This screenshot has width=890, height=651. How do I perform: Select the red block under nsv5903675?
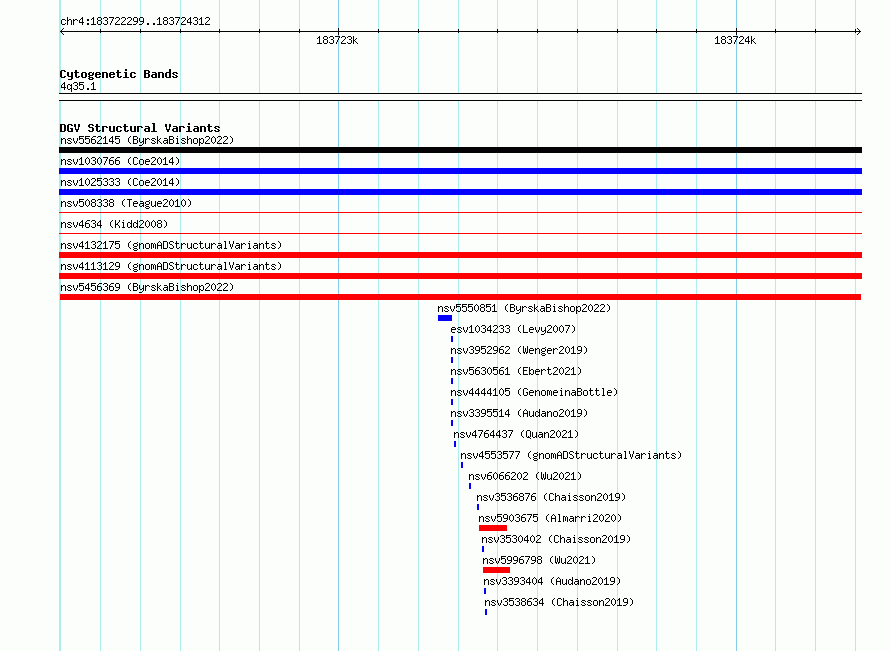coord(493,528)
